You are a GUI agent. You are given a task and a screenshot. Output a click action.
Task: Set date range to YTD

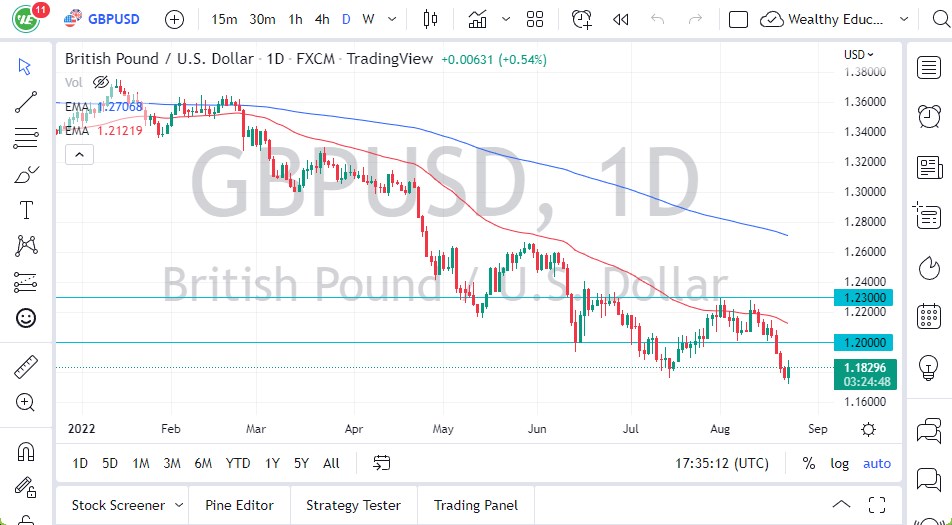pyautogui.click(x=238, y=463)
